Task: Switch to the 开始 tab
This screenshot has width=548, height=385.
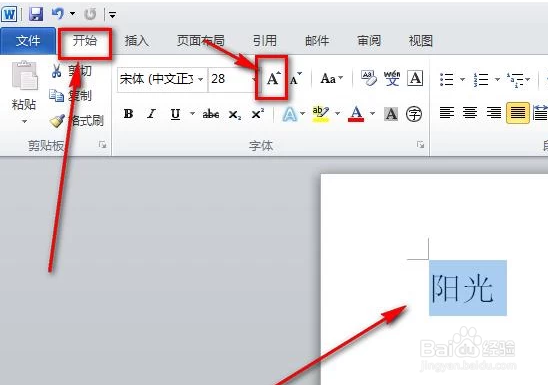Action: point(85,41)
